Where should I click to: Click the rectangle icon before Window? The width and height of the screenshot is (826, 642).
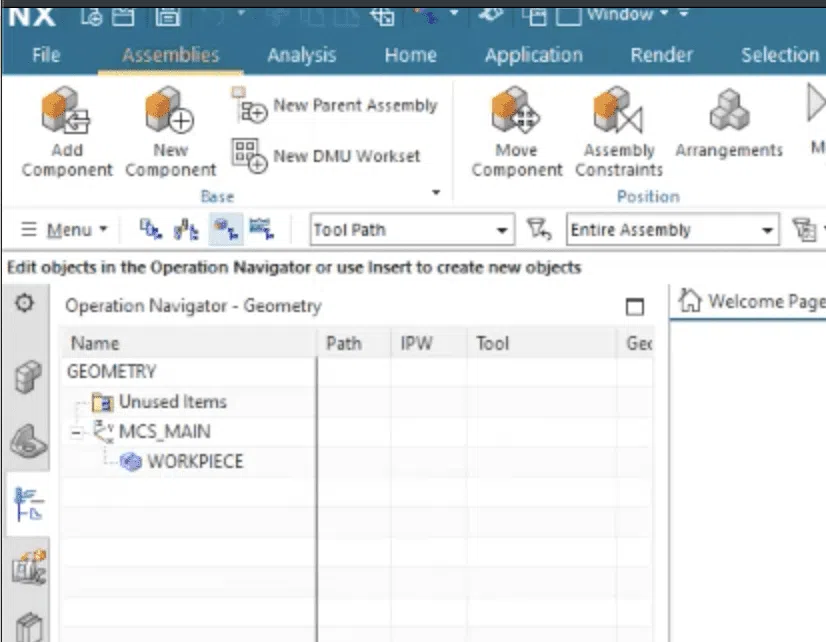pos(568,17)
